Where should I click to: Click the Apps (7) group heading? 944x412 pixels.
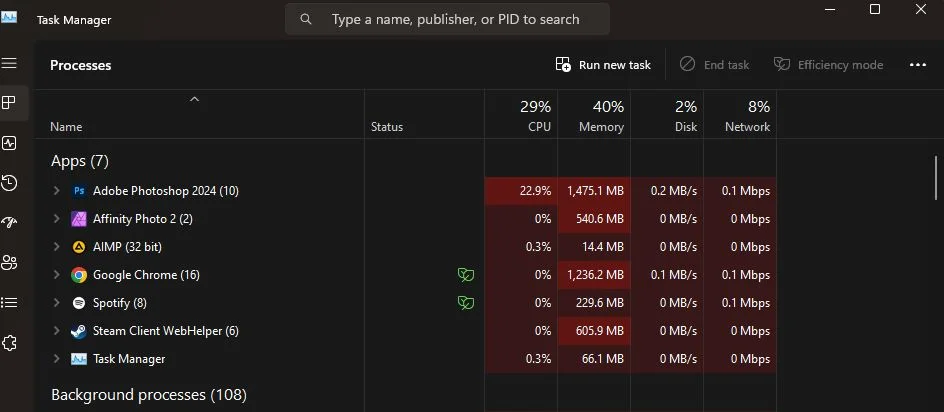(80, 161)
